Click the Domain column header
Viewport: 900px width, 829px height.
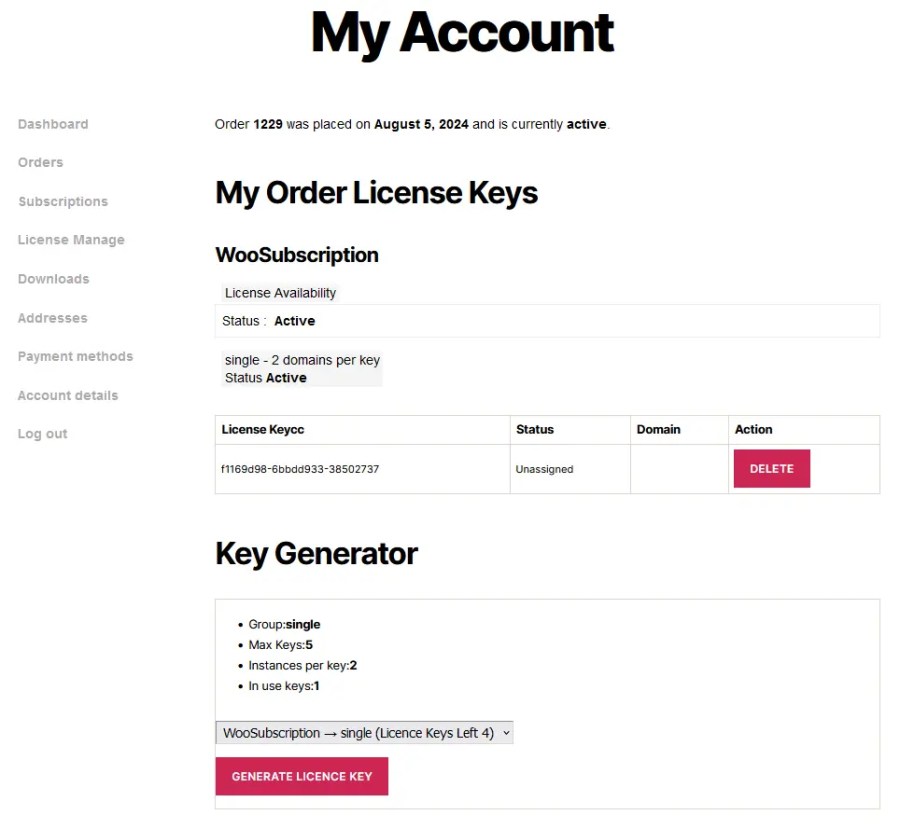(658, 429)
